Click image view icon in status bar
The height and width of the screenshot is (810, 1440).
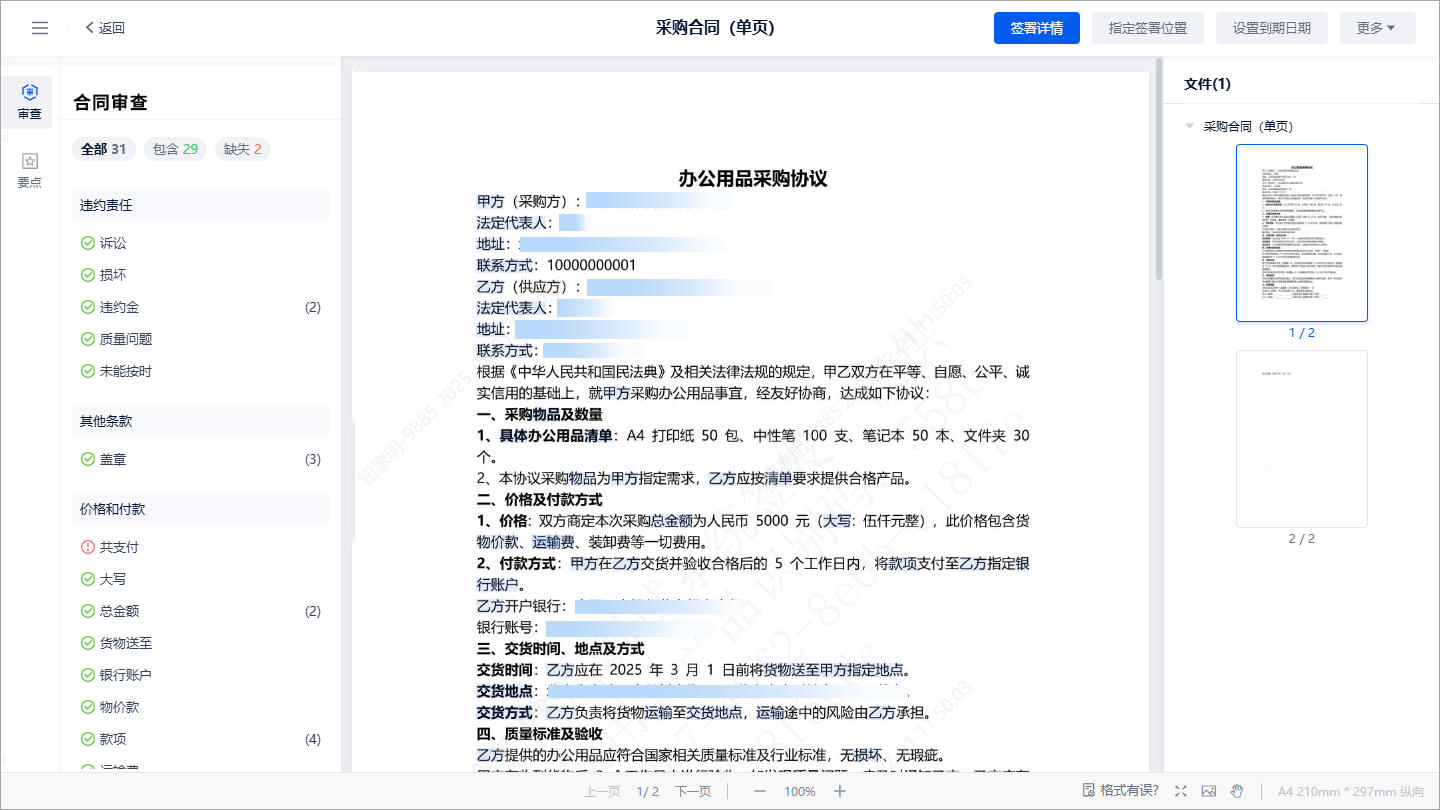1209,791
